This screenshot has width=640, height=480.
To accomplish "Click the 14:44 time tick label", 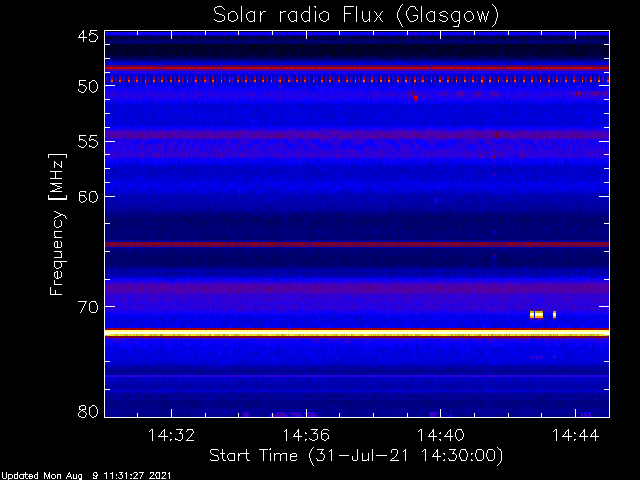I will point(575,435).
